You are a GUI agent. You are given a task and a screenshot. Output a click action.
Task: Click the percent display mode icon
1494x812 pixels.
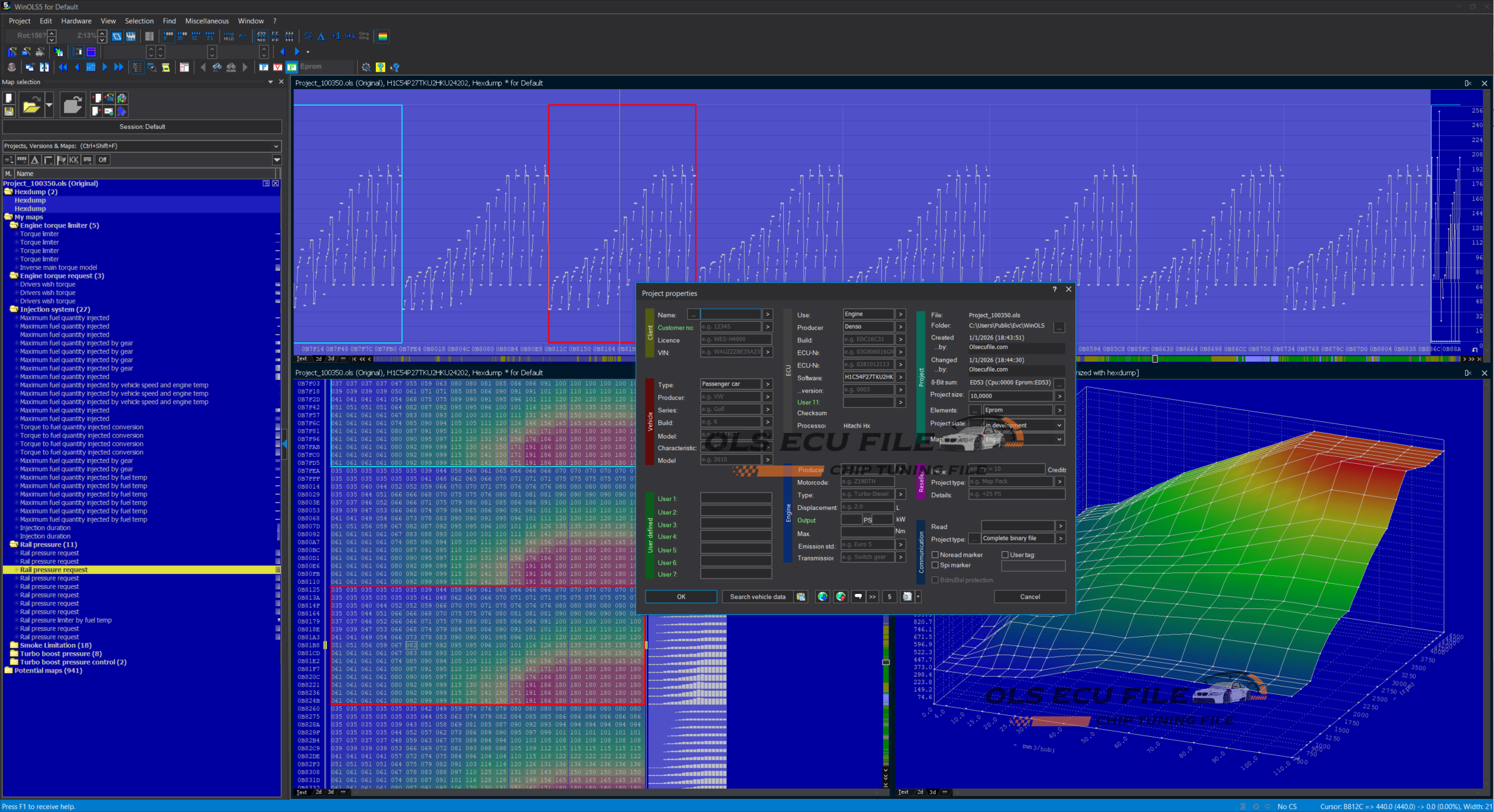pyautogui.click(x=308, y=36)
